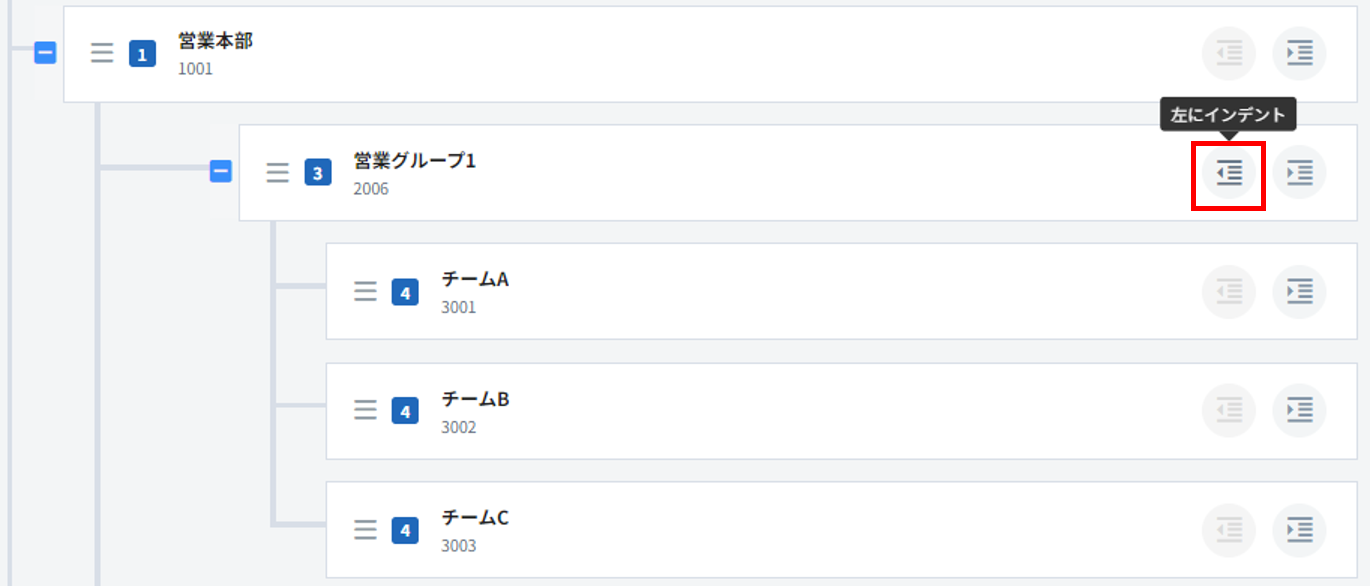Indent チームC to the right
This screenshot has height=586, width=1370.
tap(1299, 530)
